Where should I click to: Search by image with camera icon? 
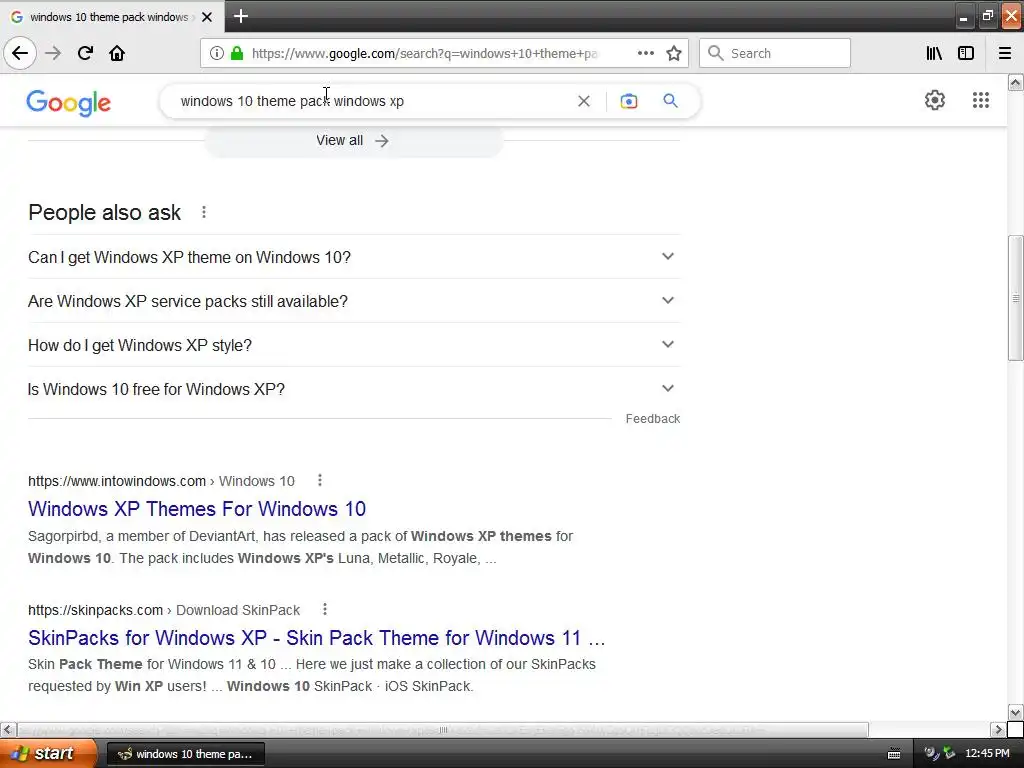[x=628, y=101]
